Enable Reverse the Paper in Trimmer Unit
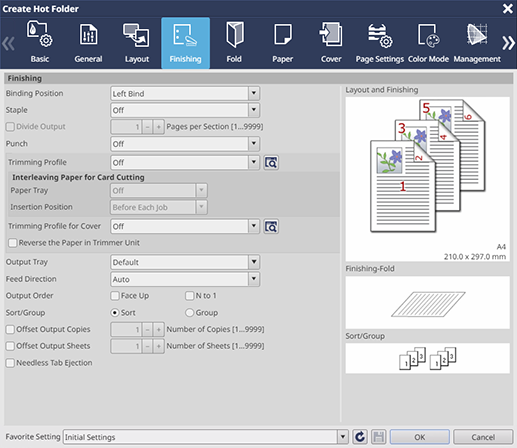Screen dimensions: 517x448 point(13,243)
